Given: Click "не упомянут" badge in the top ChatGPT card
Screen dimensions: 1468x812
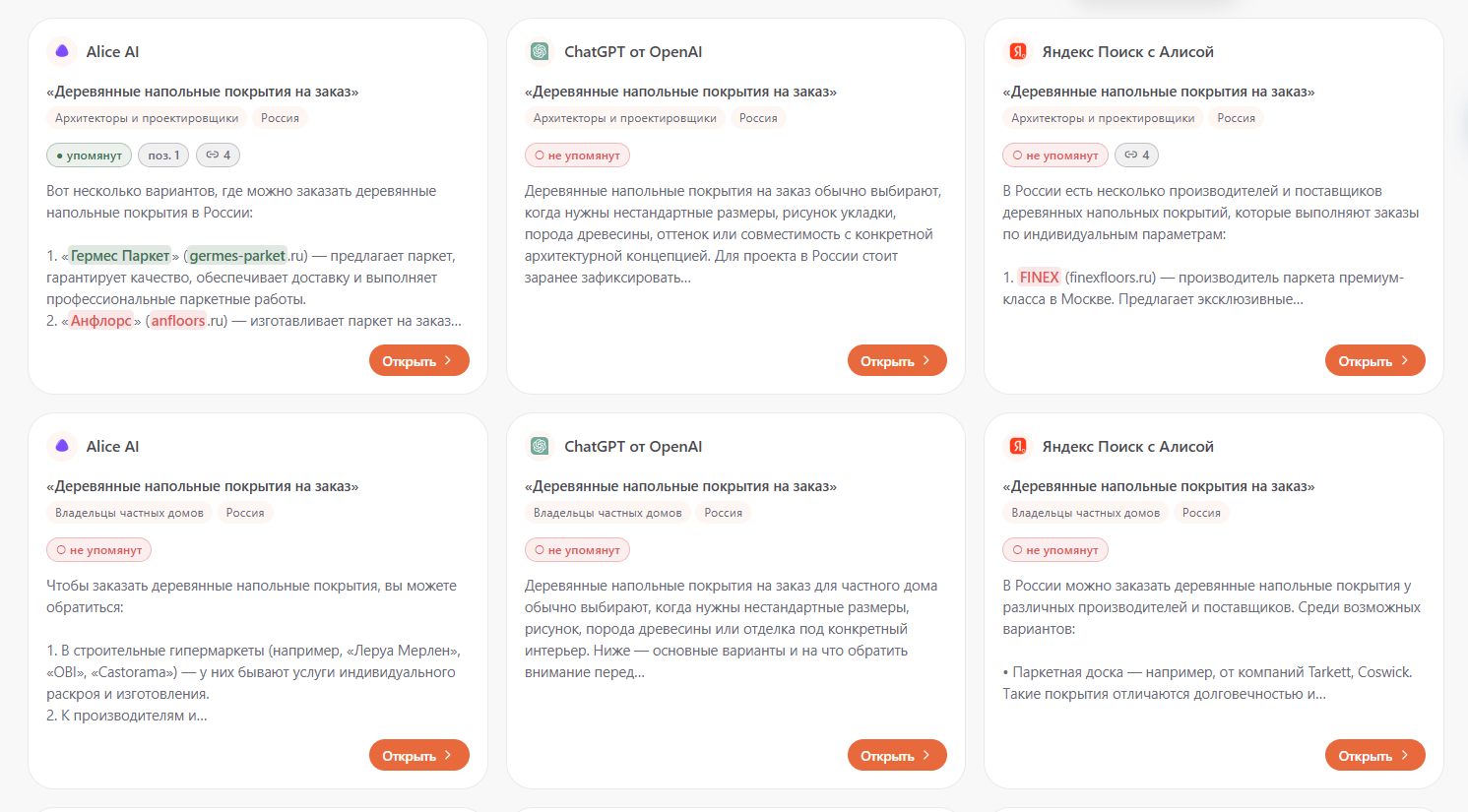Looking at the screenshot, I should coord(577,156).
